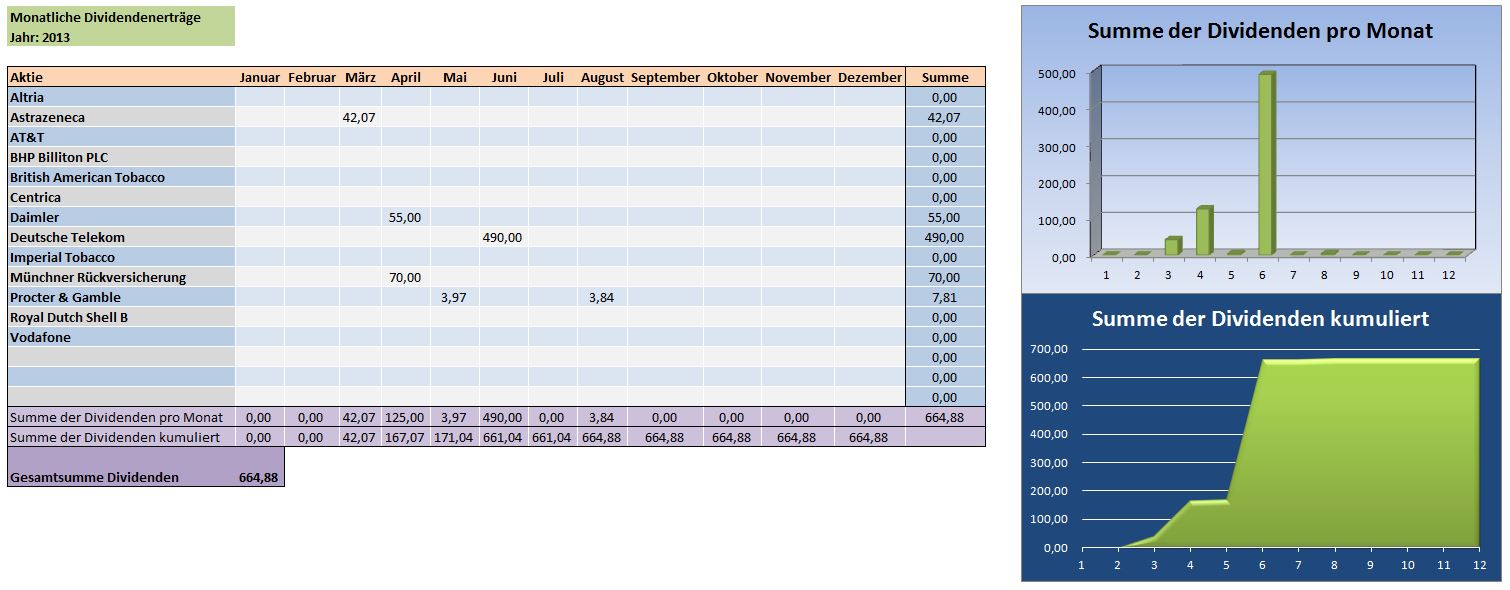Image resolution: width=1510 pixels, height=590 pixels.
Task: Select the area chart title 'Summe der Dividenden kumuliert'
Action: 1260,319
